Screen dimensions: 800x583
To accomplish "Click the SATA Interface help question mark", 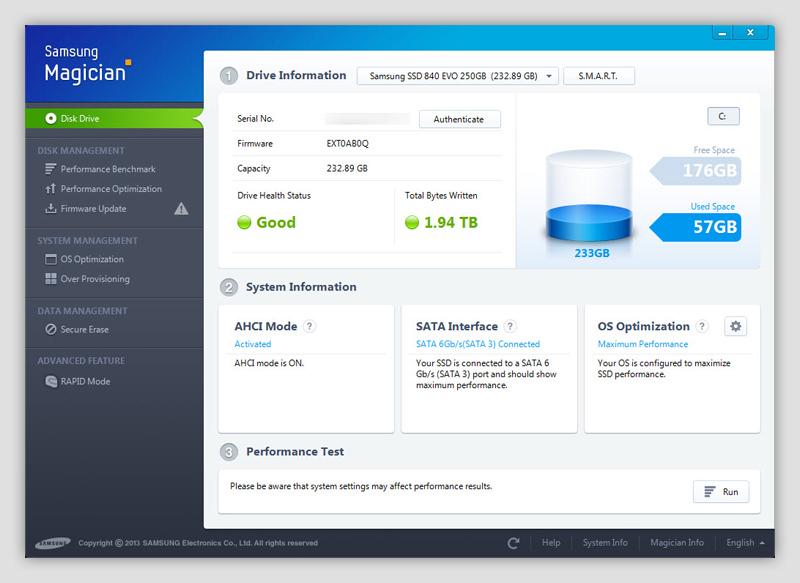I will pos(510,326).
